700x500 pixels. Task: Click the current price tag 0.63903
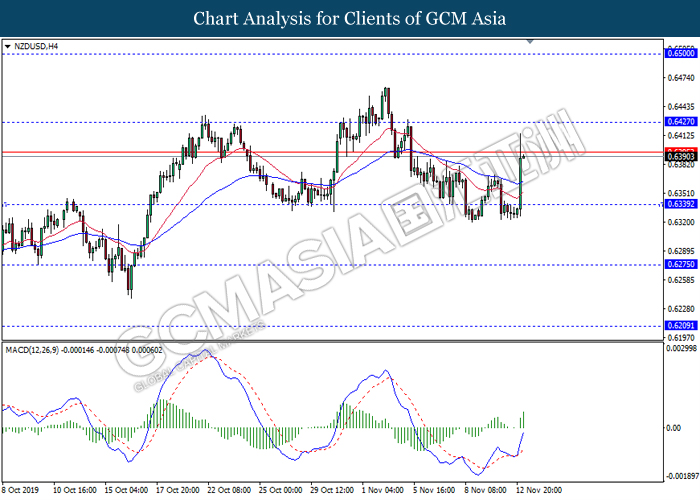pyautogui.click(x=681, y=157)
